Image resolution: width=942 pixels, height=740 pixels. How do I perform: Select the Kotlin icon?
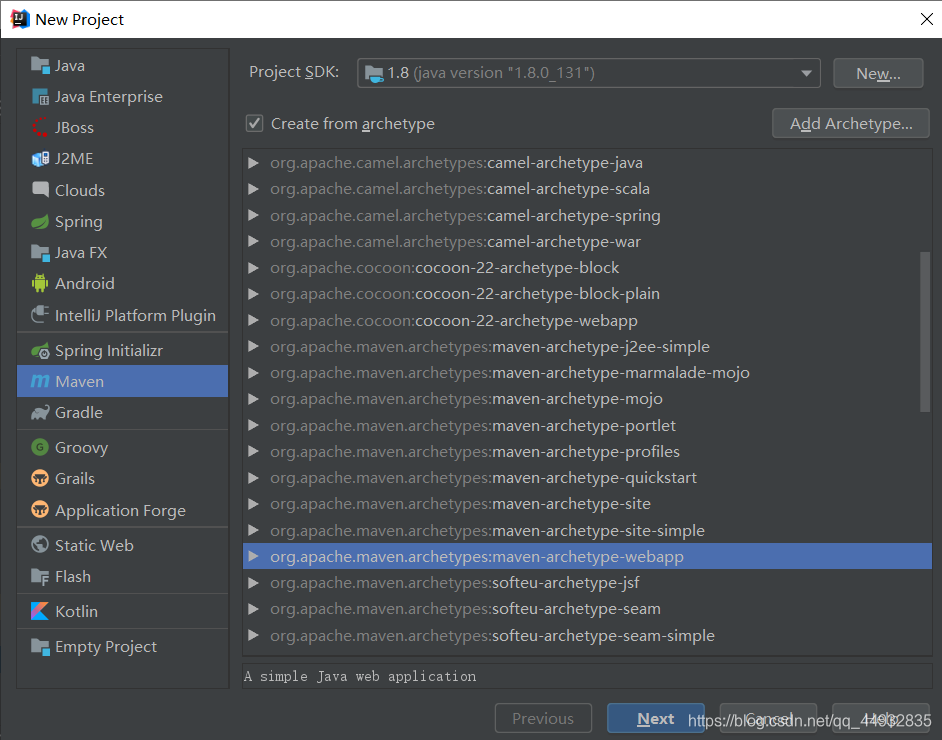click(x=40, y=611)
